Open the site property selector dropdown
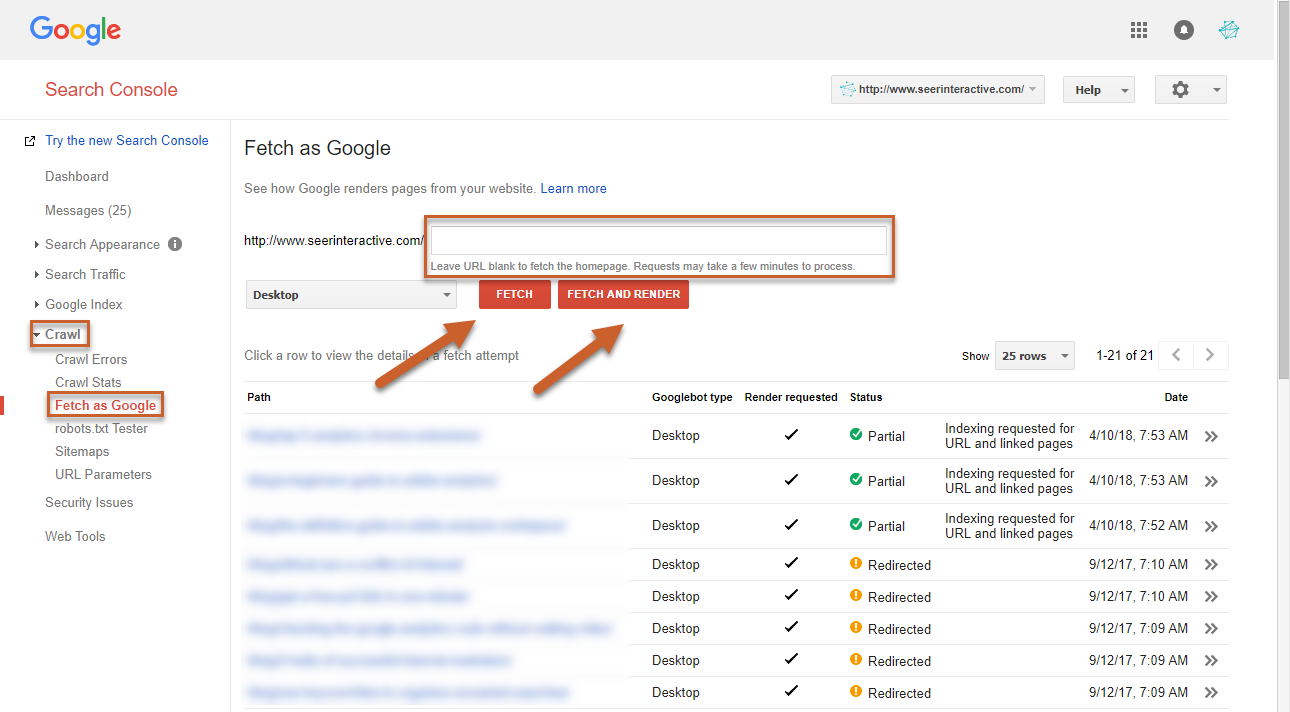The width and height of the screenshot is (1290, 712). point(937,90)
